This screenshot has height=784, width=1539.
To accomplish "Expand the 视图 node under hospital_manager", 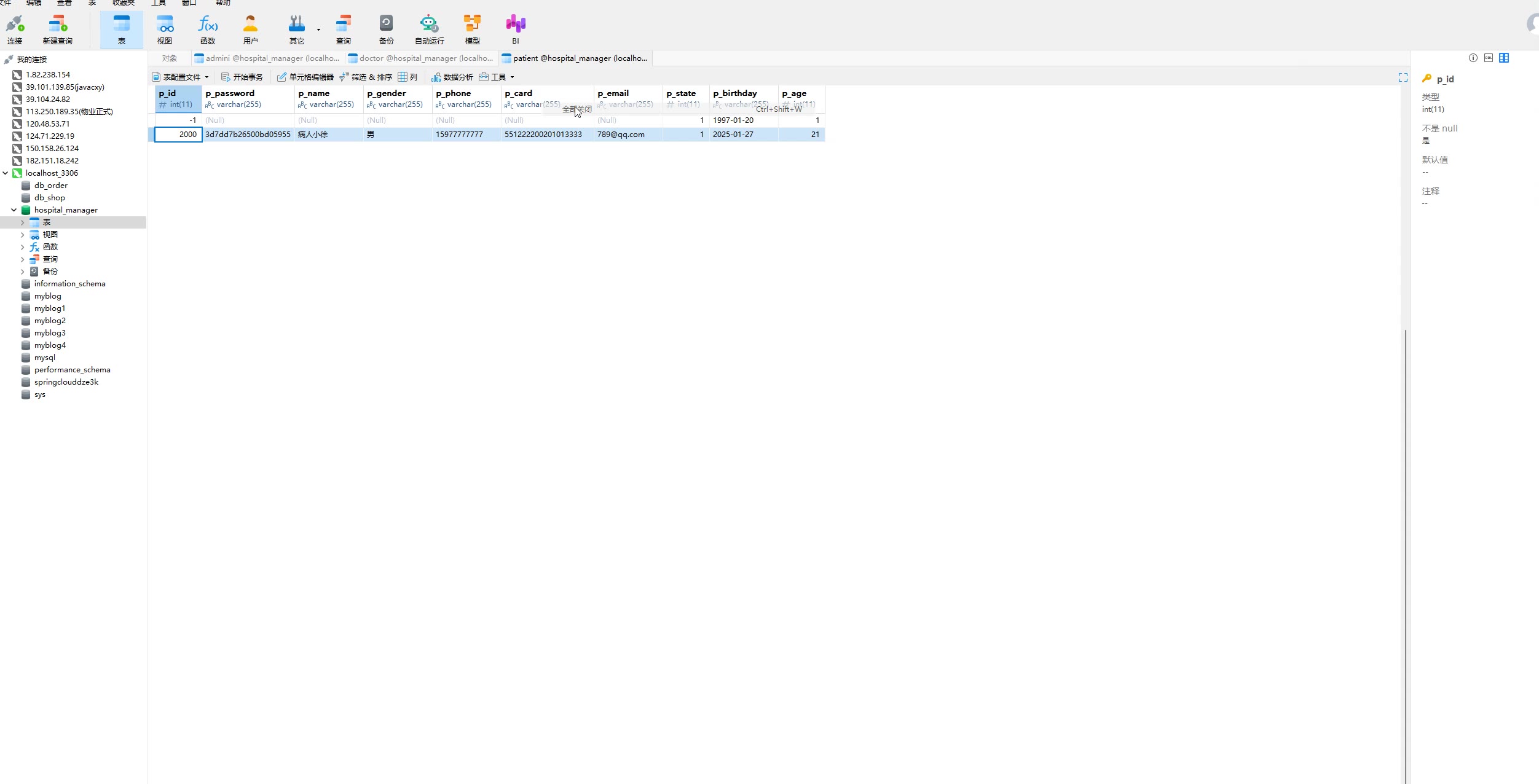I will pyautogui.click(x=23, y=235).
